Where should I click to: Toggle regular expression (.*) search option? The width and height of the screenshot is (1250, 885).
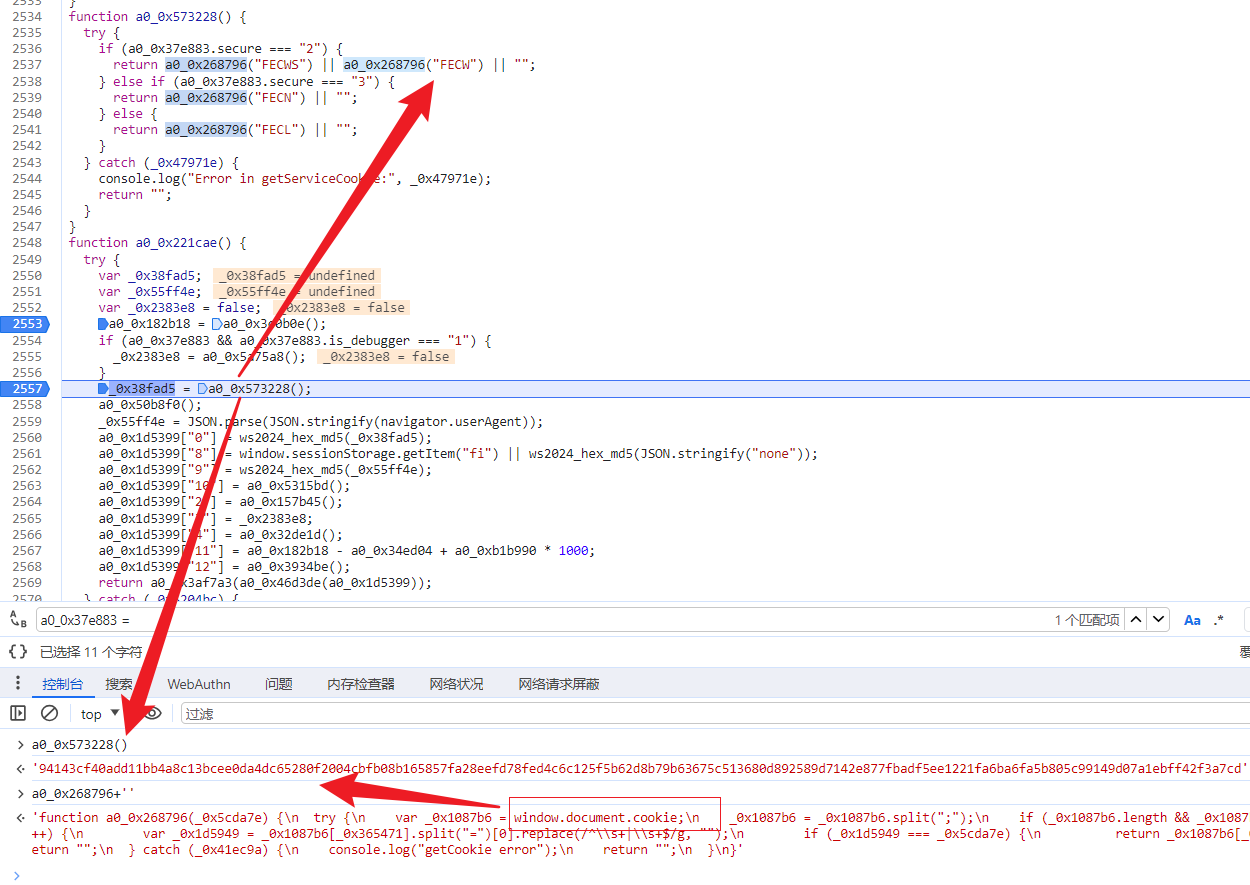pyautogui.click(x=1218, y=620)
